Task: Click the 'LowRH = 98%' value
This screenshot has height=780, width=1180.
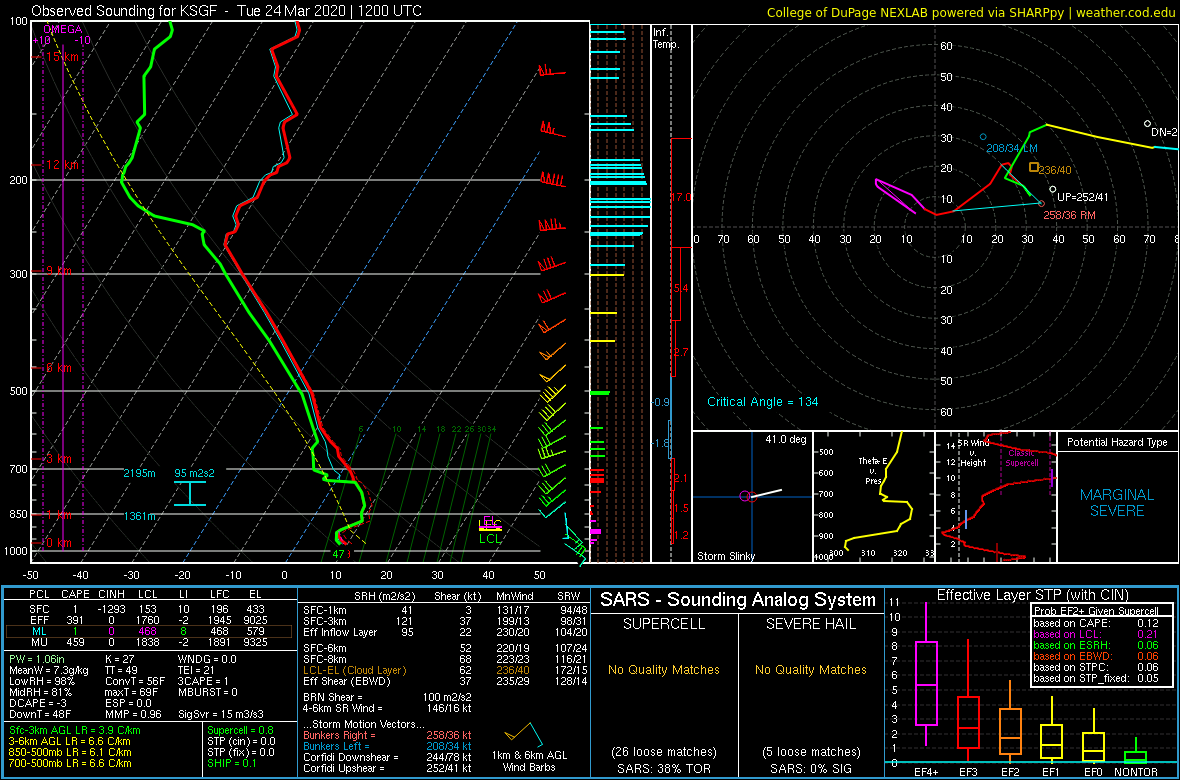Action: tap(40, 681)
